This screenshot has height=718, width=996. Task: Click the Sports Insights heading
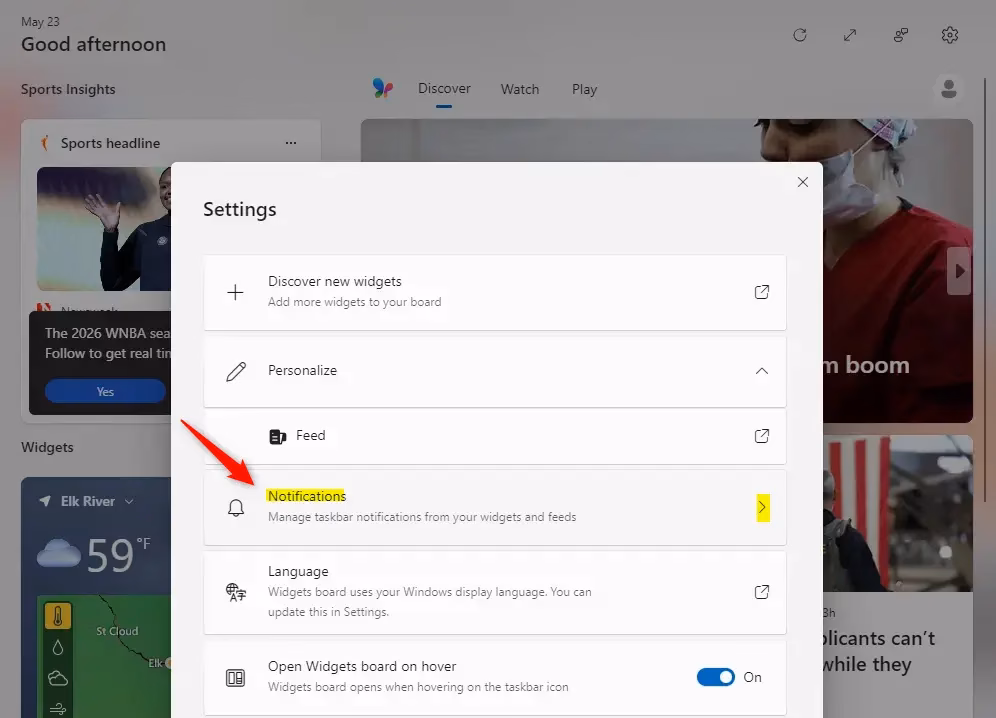pos(68,90)
